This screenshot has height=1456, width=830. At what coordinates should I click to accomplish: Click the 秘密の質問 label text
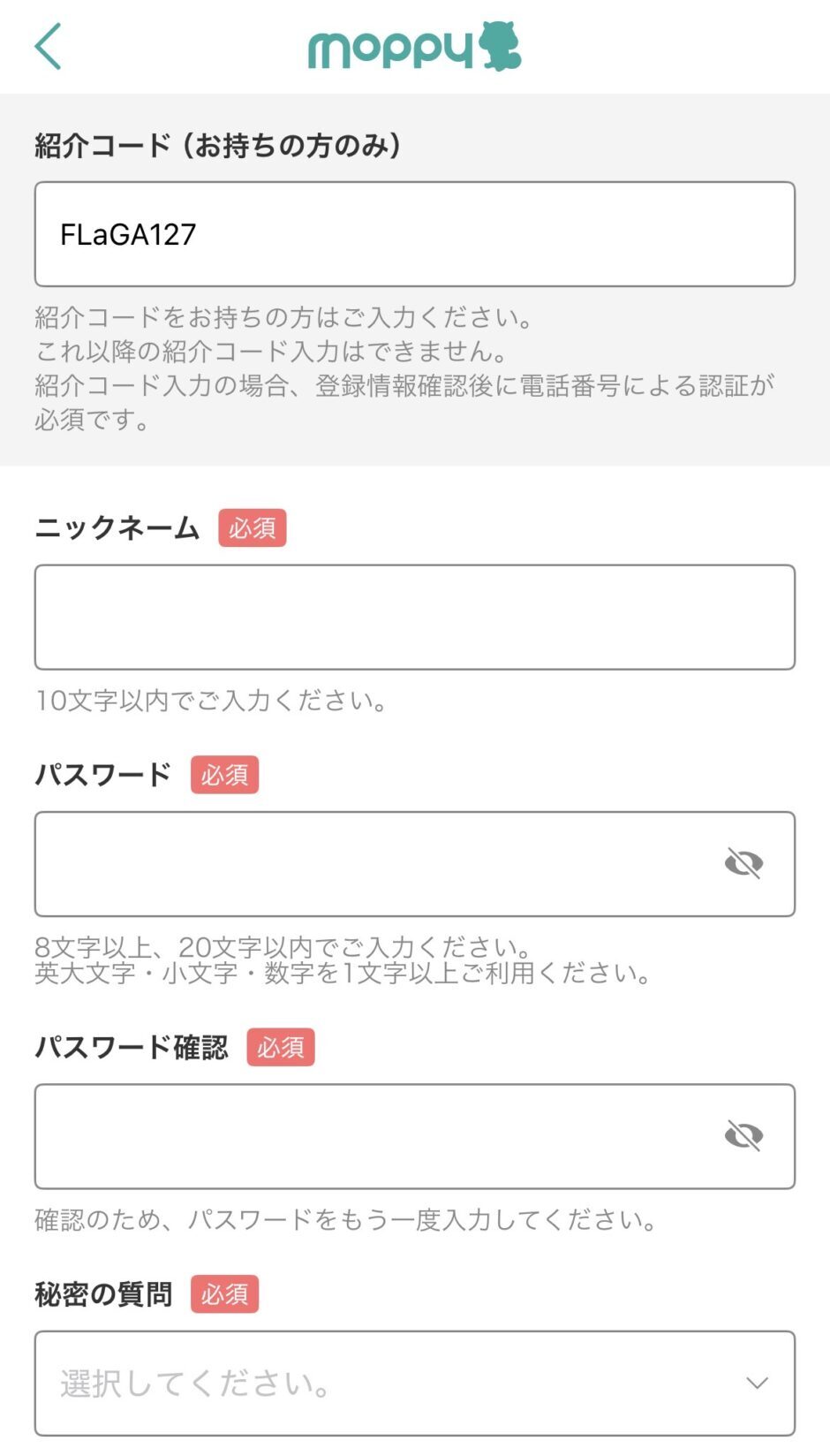pyautogui.click(x=103, y=1293)
